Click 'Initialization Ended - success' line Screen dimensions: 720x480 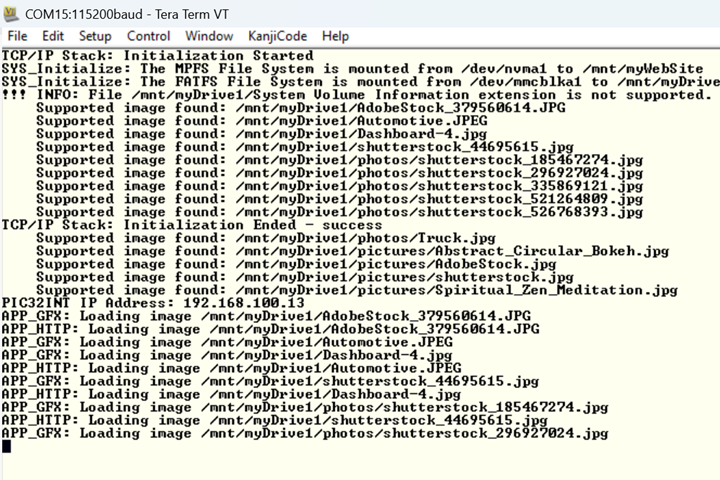pos(192,225)
